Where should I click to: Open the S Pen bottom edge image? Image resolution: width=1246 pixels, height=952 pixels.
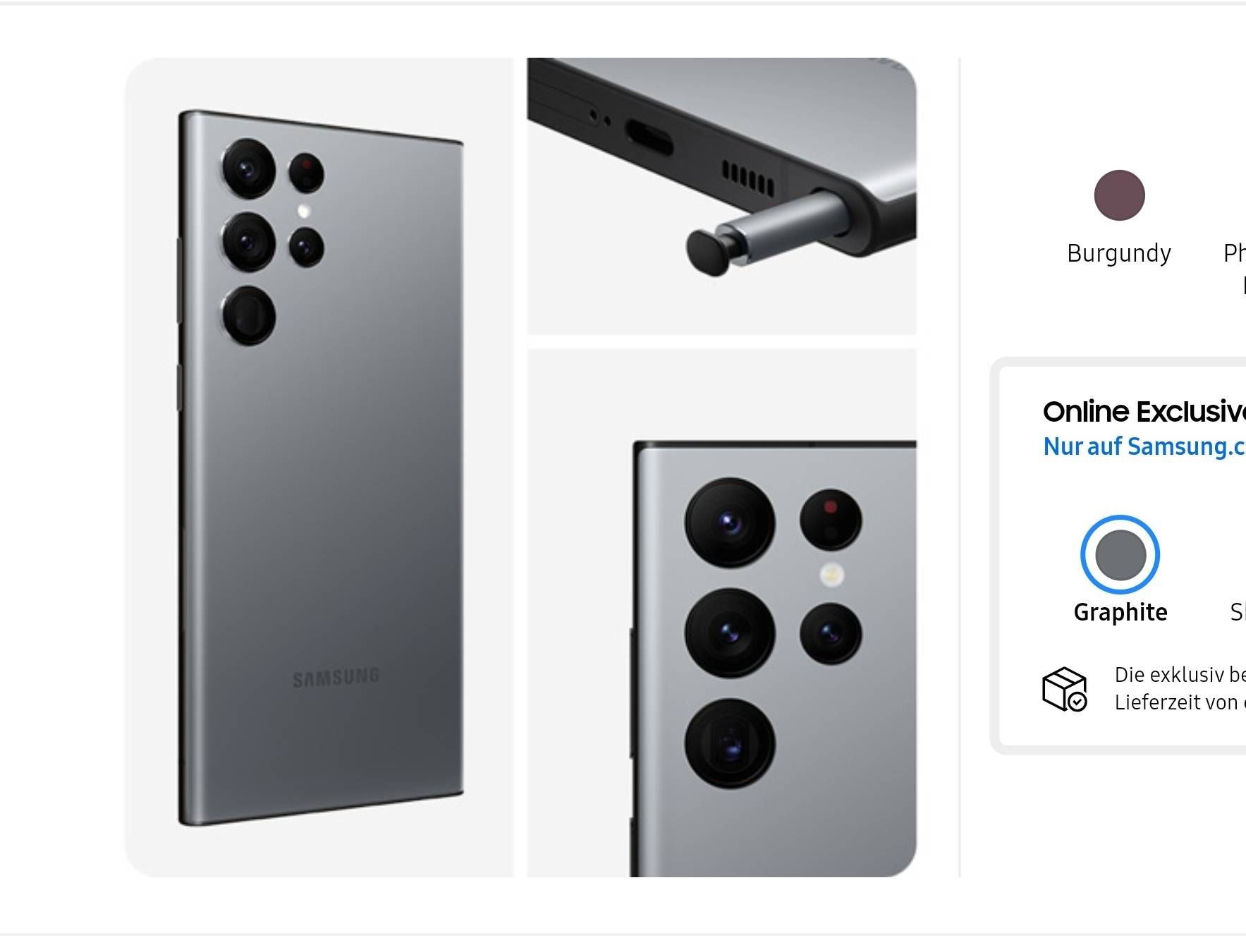(x=721, y=196)
